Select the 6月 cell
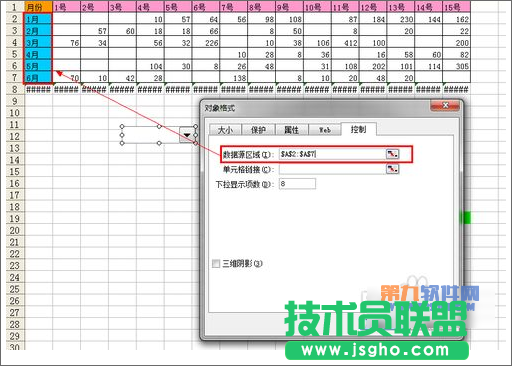Screen dimensions: 512x366 39,78
